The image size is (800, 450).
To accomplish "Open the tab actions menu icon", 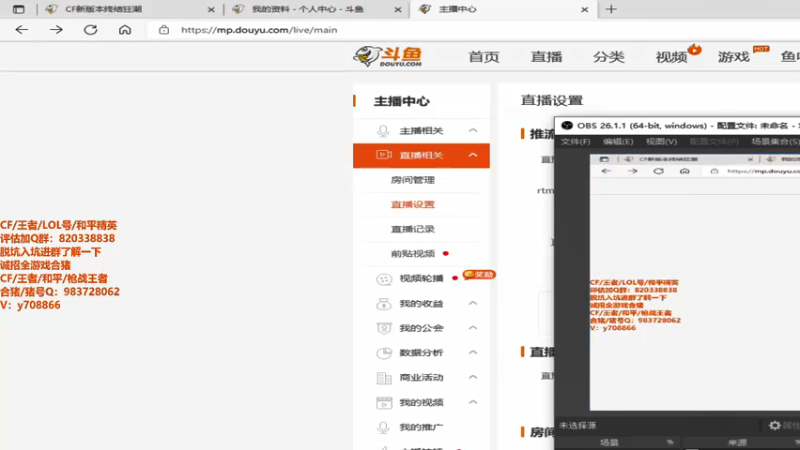I will [18, 9].
